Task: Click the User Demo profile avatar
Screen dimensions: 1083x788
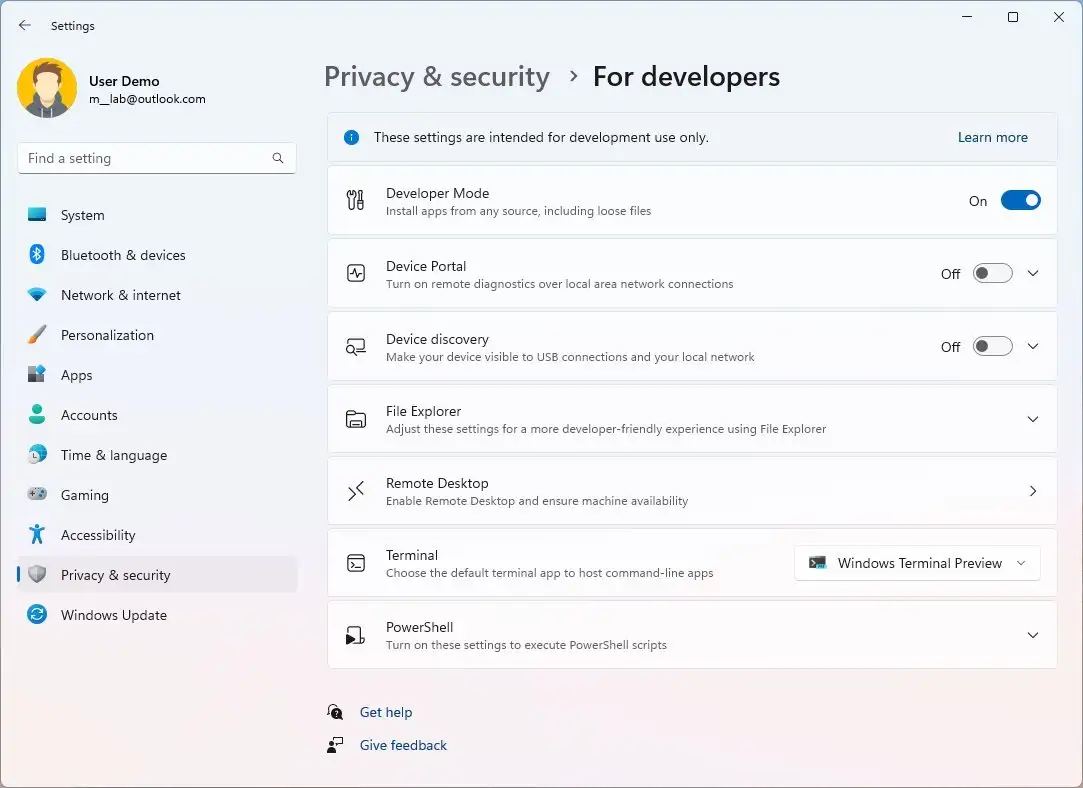Action: pyautogui.click(x=47, y=88)
